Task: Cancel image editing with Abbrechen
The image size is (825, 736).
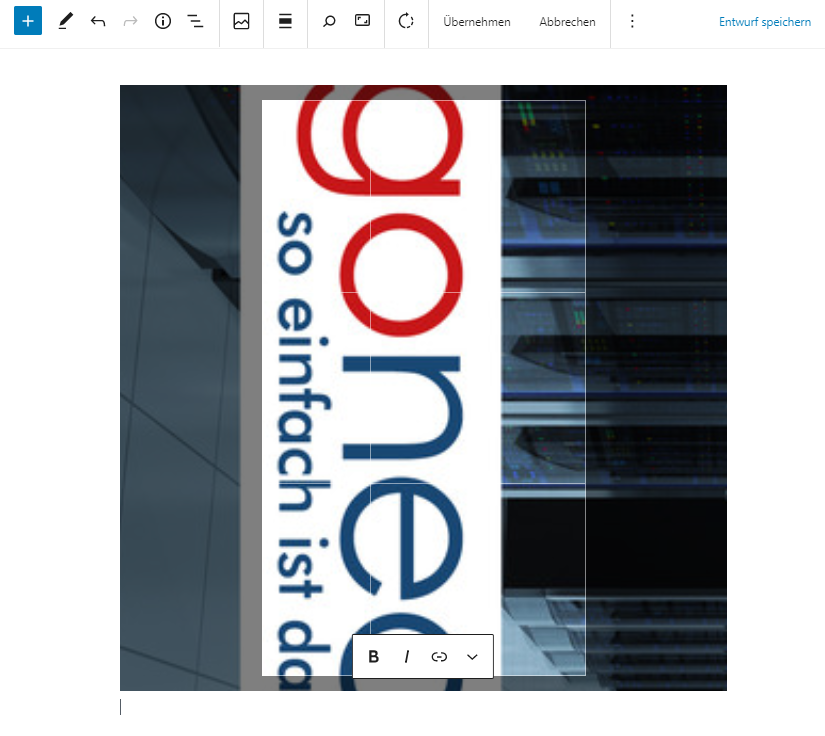Action: pos(567,22)
